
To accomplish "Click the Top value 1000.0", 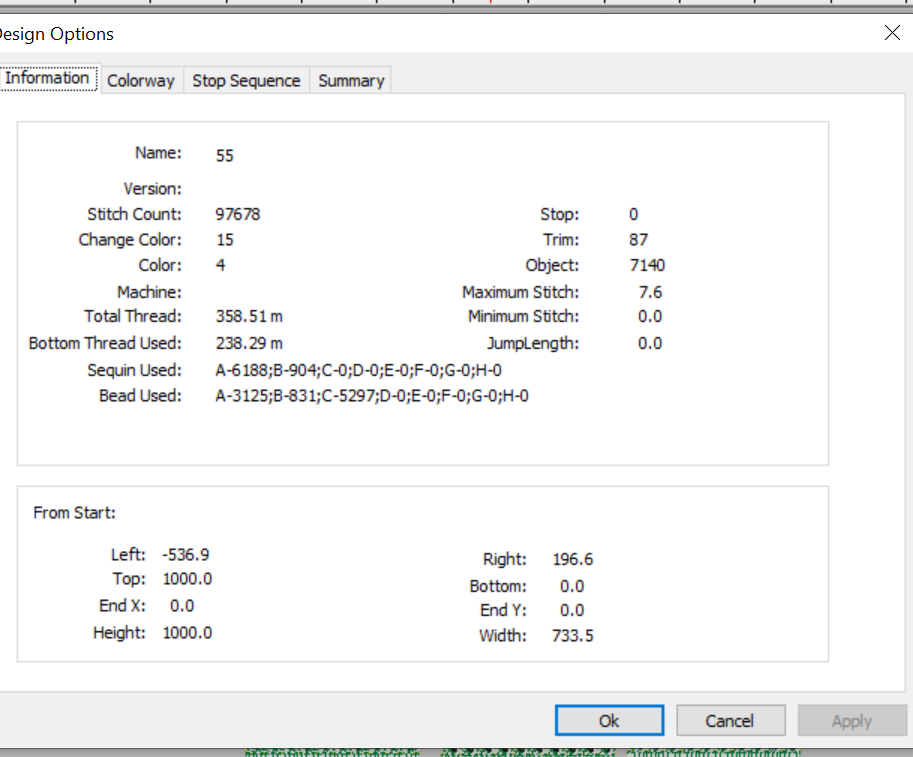I will point(187,579).
